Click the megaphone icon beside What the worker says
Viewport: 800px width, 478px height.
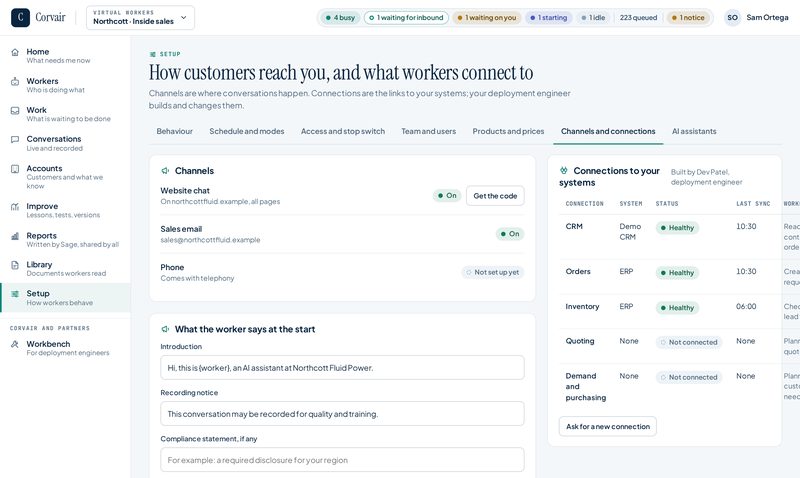[x=165, y=330]
